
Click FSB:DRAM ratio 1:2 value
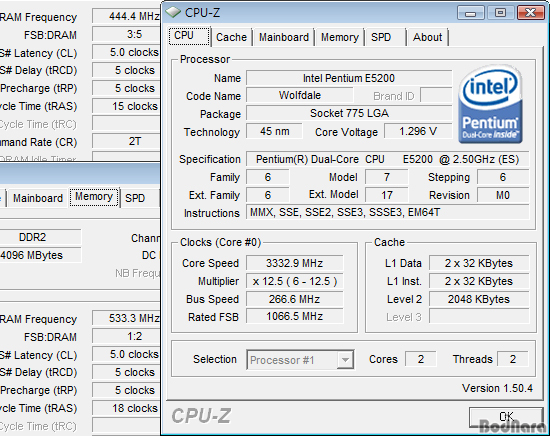coord(126,336)
